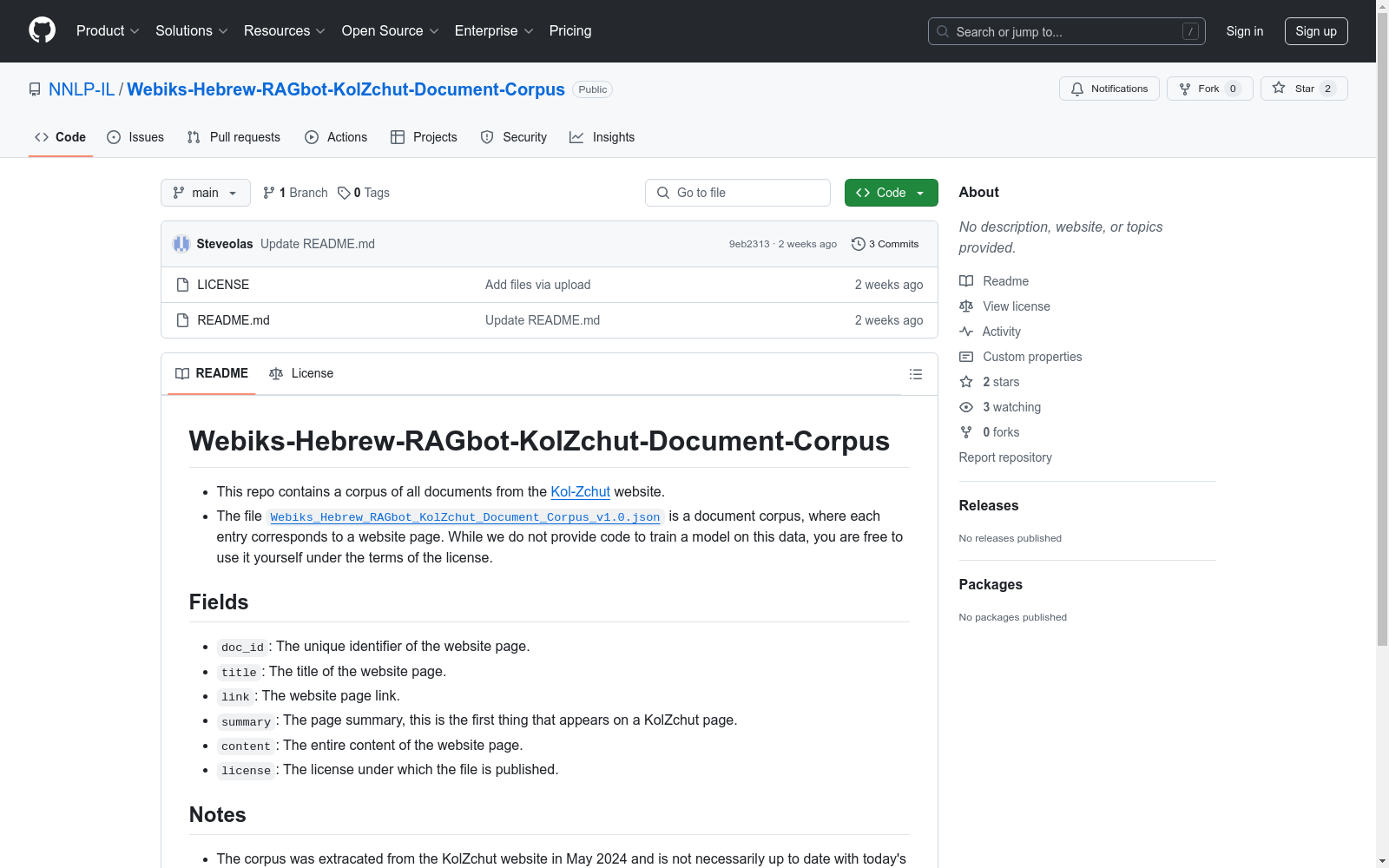Switch to the Actions tab
Image resolution: width=1389 pixels, height=868 pixels.
336,137
